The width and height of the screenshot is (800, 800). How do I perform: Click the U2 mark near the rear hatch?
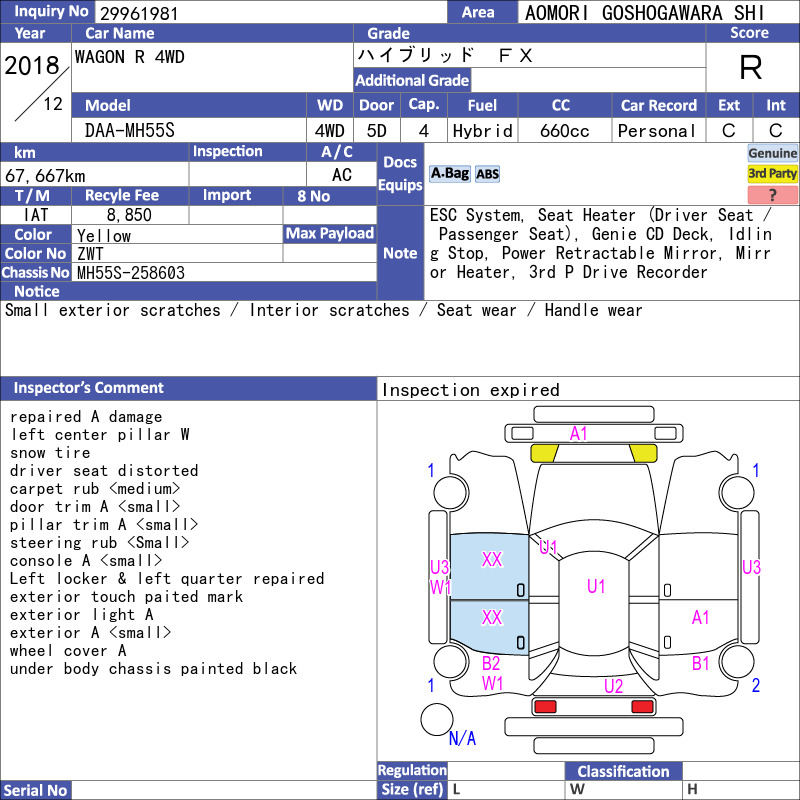point(613,686)
